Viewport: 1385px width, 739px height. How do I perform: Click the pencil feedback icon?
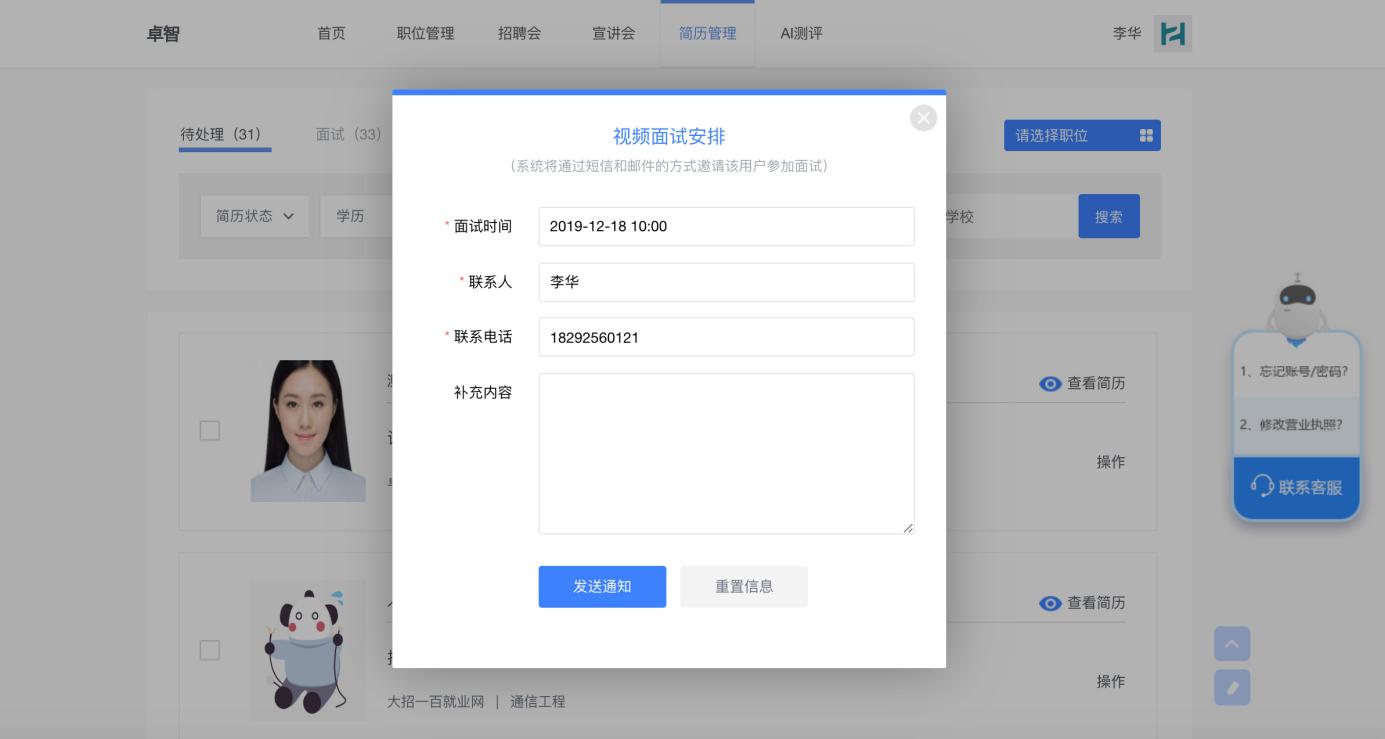click(x=1232, y=687)
